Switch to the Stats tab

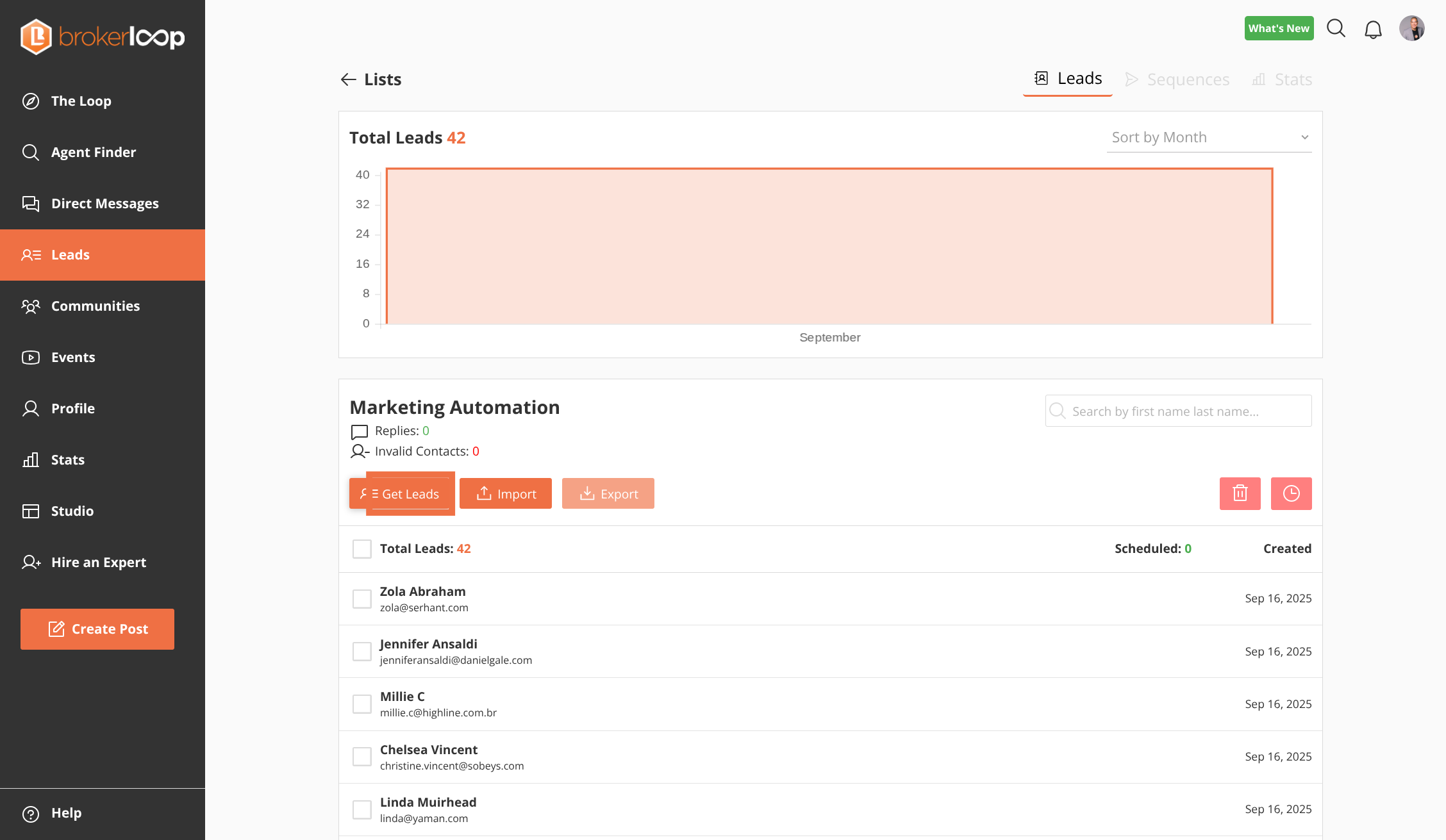pos(1283,79)
